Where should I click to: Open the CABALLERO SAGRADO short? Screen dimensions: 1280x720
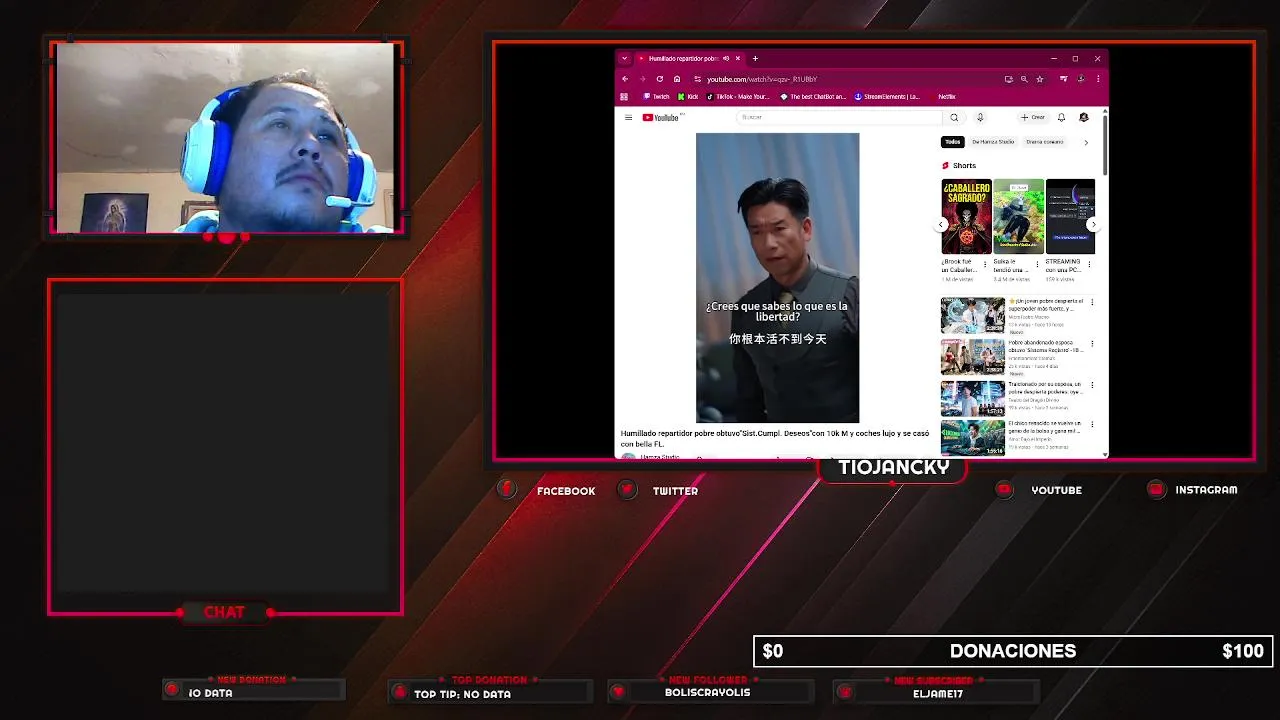(x=966, y=216)
